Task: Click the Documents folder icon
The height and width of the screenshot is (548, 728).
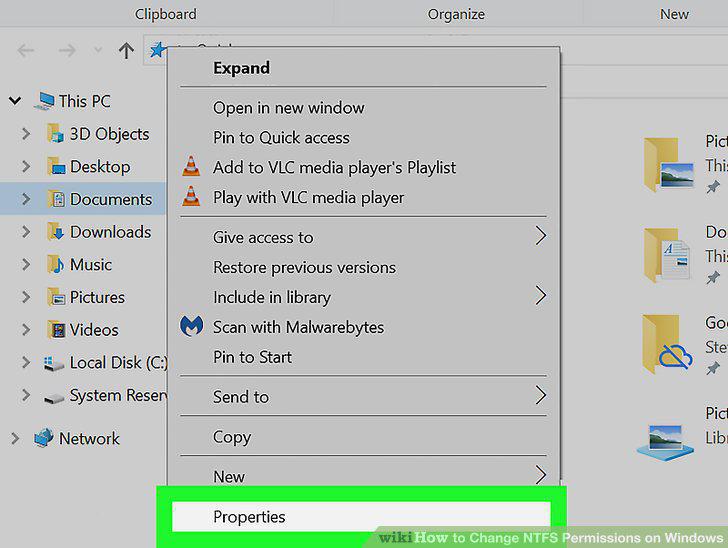Action: [56, 199]
